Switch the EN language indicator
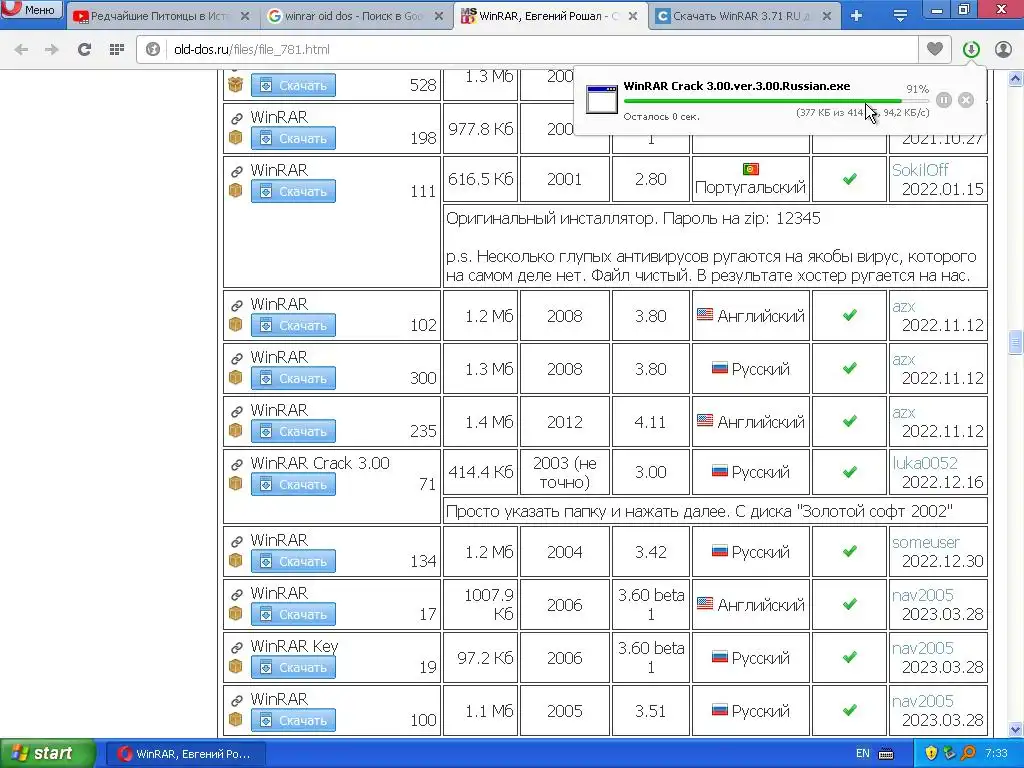 pyautogui.click(x=862, y=754)
